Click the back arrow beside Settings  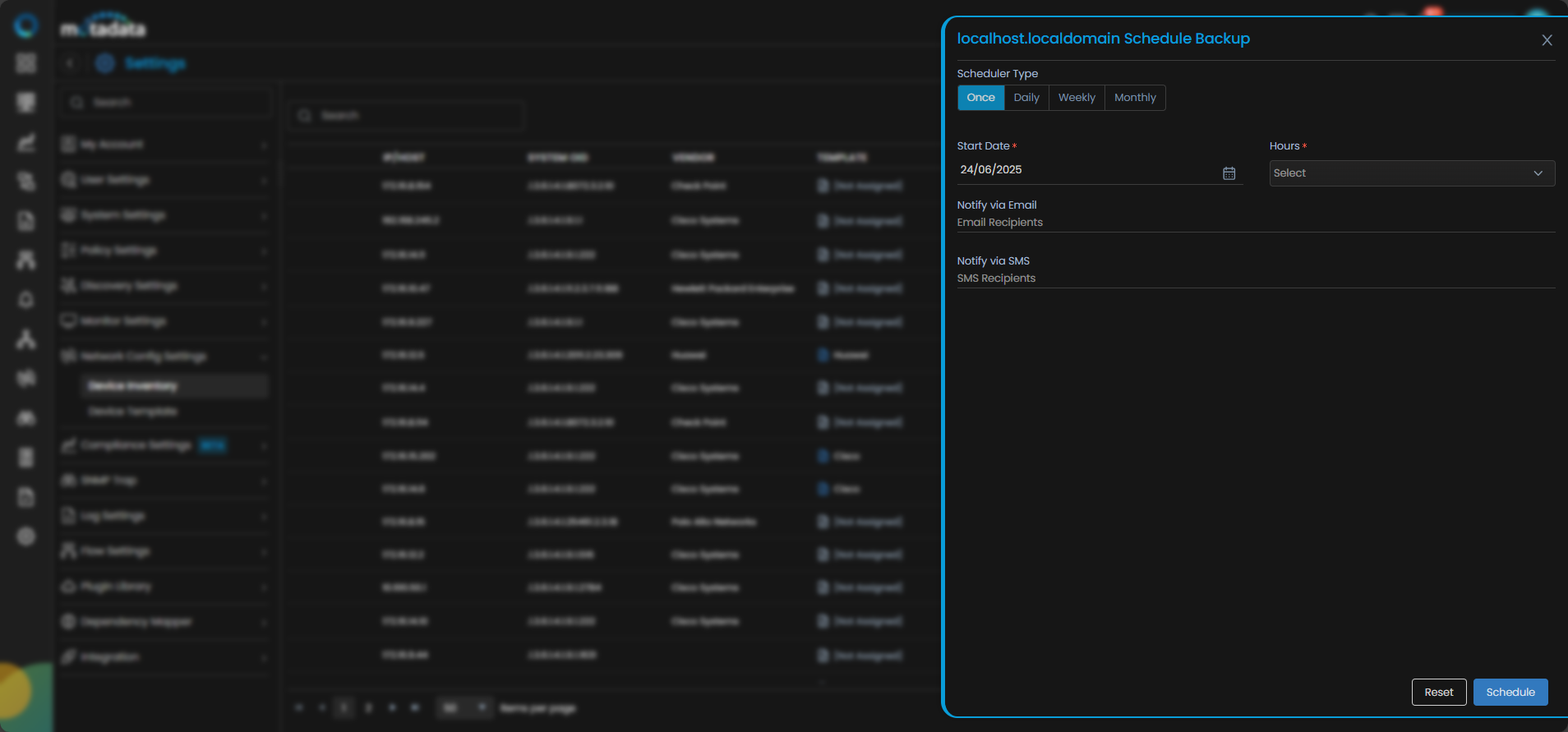click(71, 63)
